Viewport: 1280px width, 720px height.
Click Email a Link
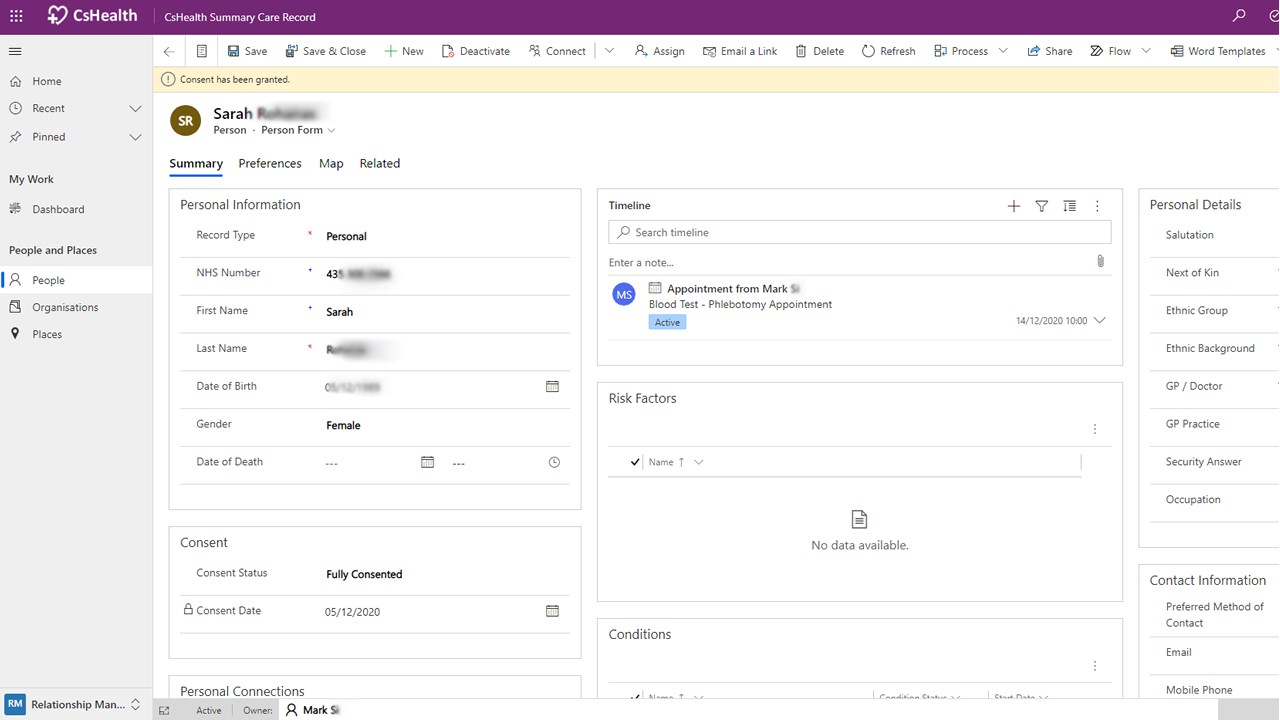pyautogui.click(x=740, y=51)
